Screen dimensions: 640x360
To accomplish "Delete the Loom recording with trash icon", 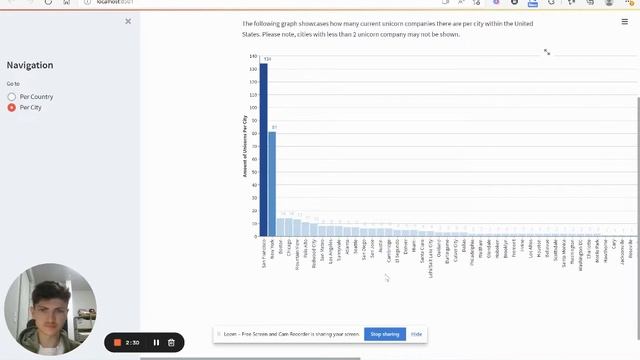I will pos(171,342).
